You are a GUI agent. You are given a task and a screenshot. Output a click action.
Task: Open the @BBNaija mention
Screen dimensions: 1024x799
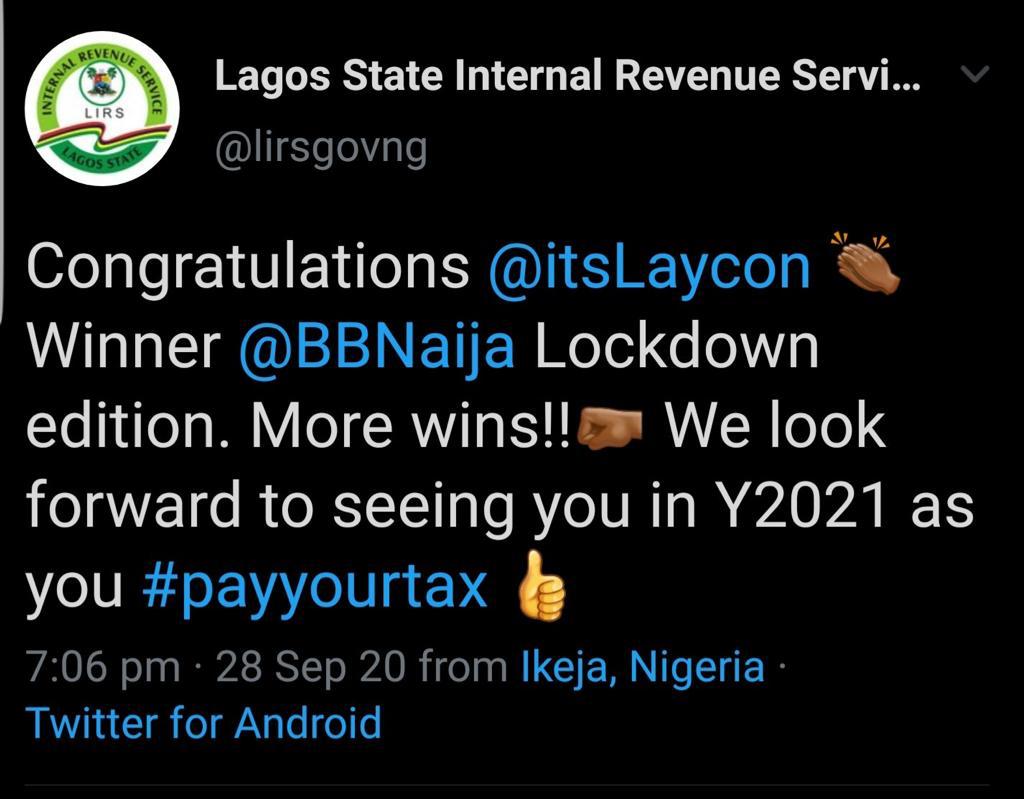[377, 348]
